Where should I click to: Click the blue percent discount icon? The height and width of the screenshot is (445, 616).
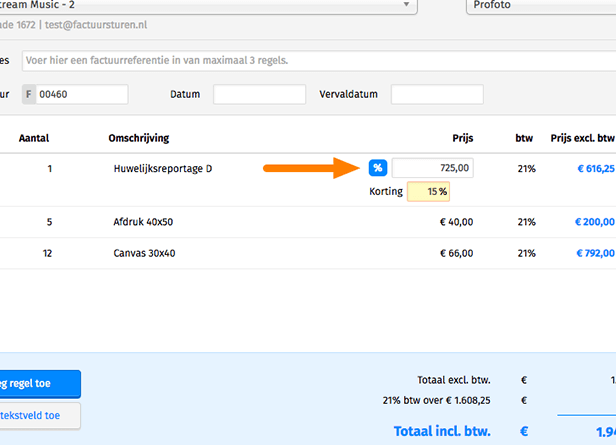click(x=378, y=168)
